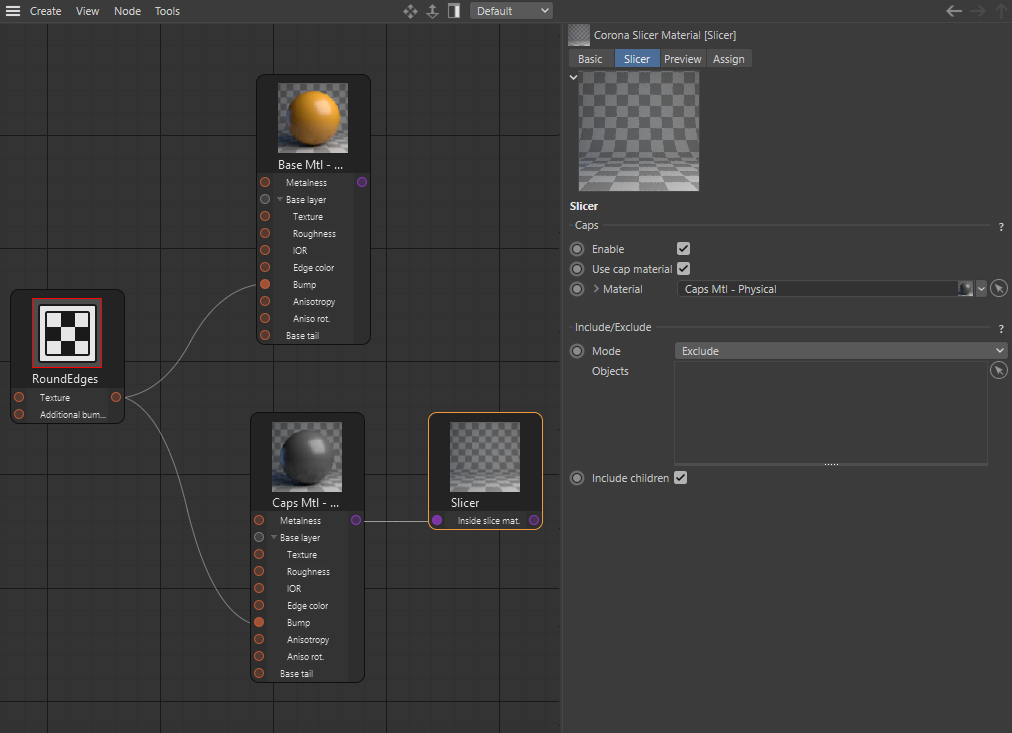
Task: Click the large Slicer material preview
Action: [639, 131]
